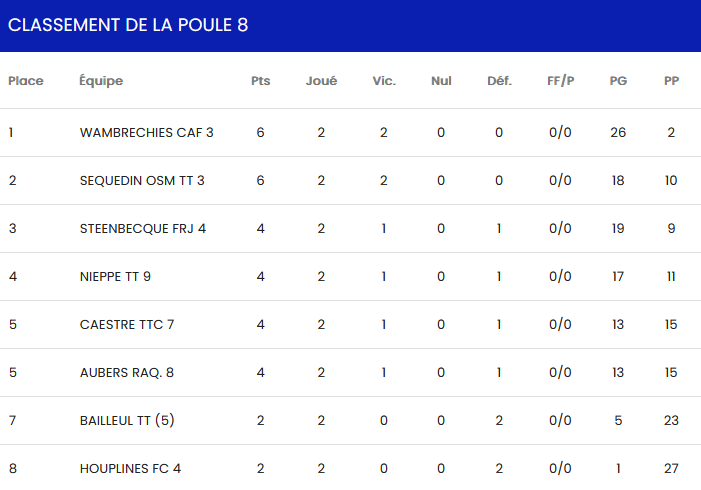Image resolution: width=701 pixels, height=490 pixels.
Task: Click the PG value 26 for Wambrechies
Action: (x=618, y=132)
